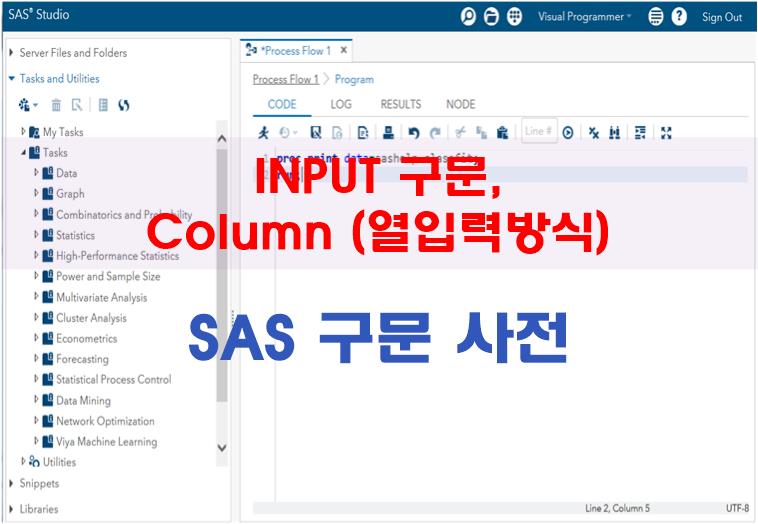Click the trash delete icon in the Tasks toolbar

[57, 105]
